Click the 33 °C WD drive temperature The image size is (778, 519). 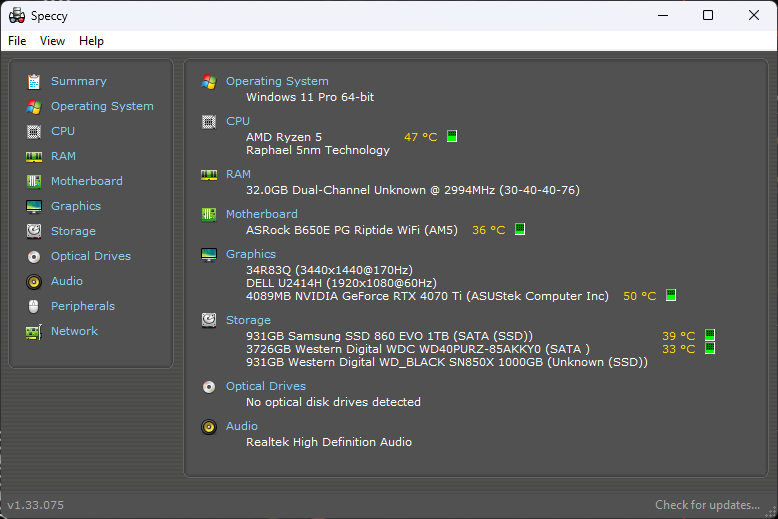679,349
